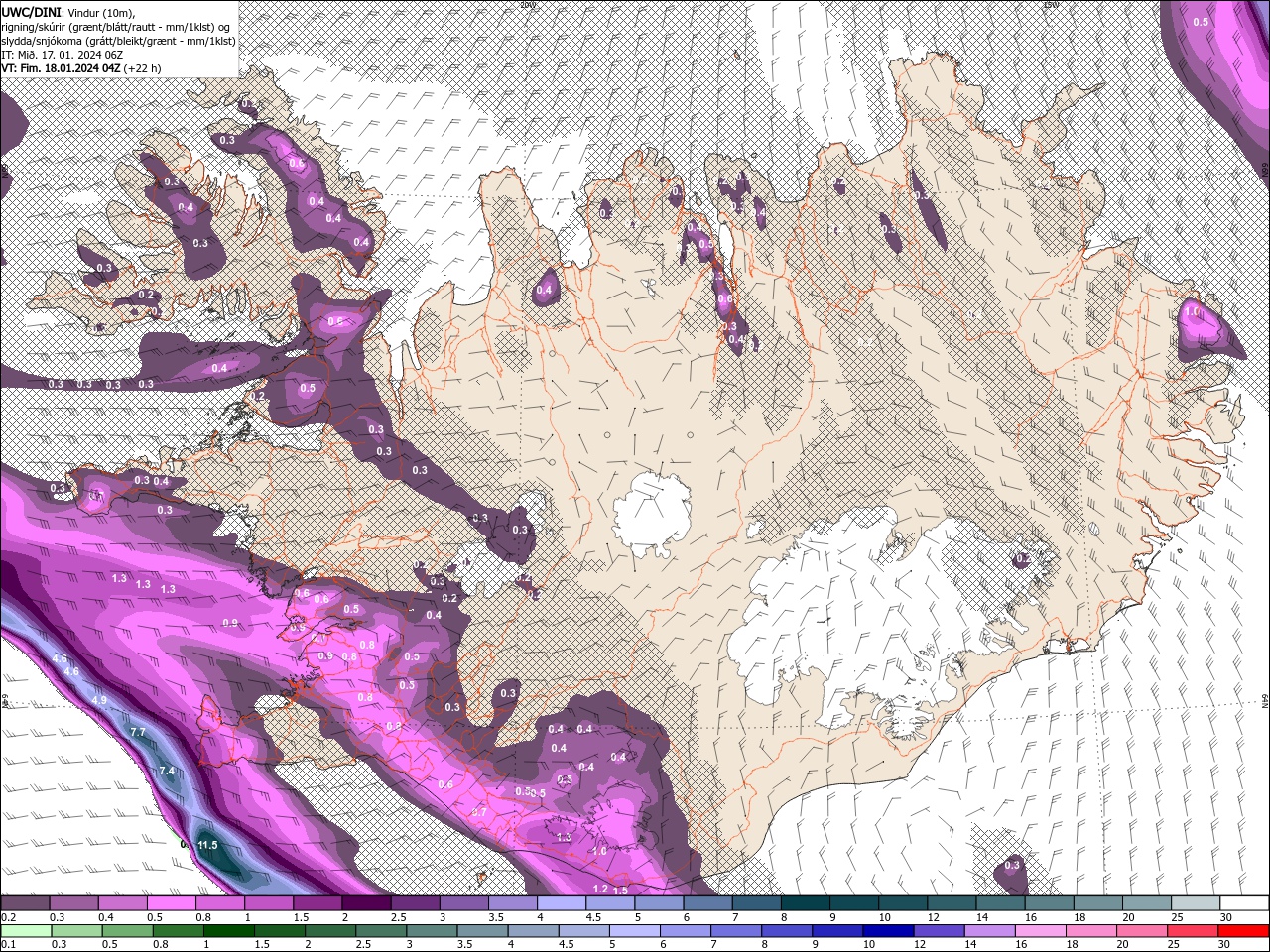
Task: Click the 0.5 label in the top-right corner band
Action: 1201,22
